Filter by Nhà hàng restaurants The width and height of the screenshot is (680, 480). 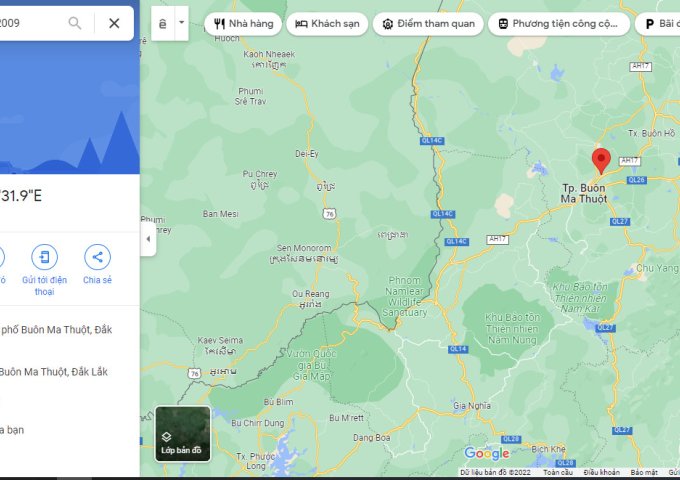click(243, 24)
